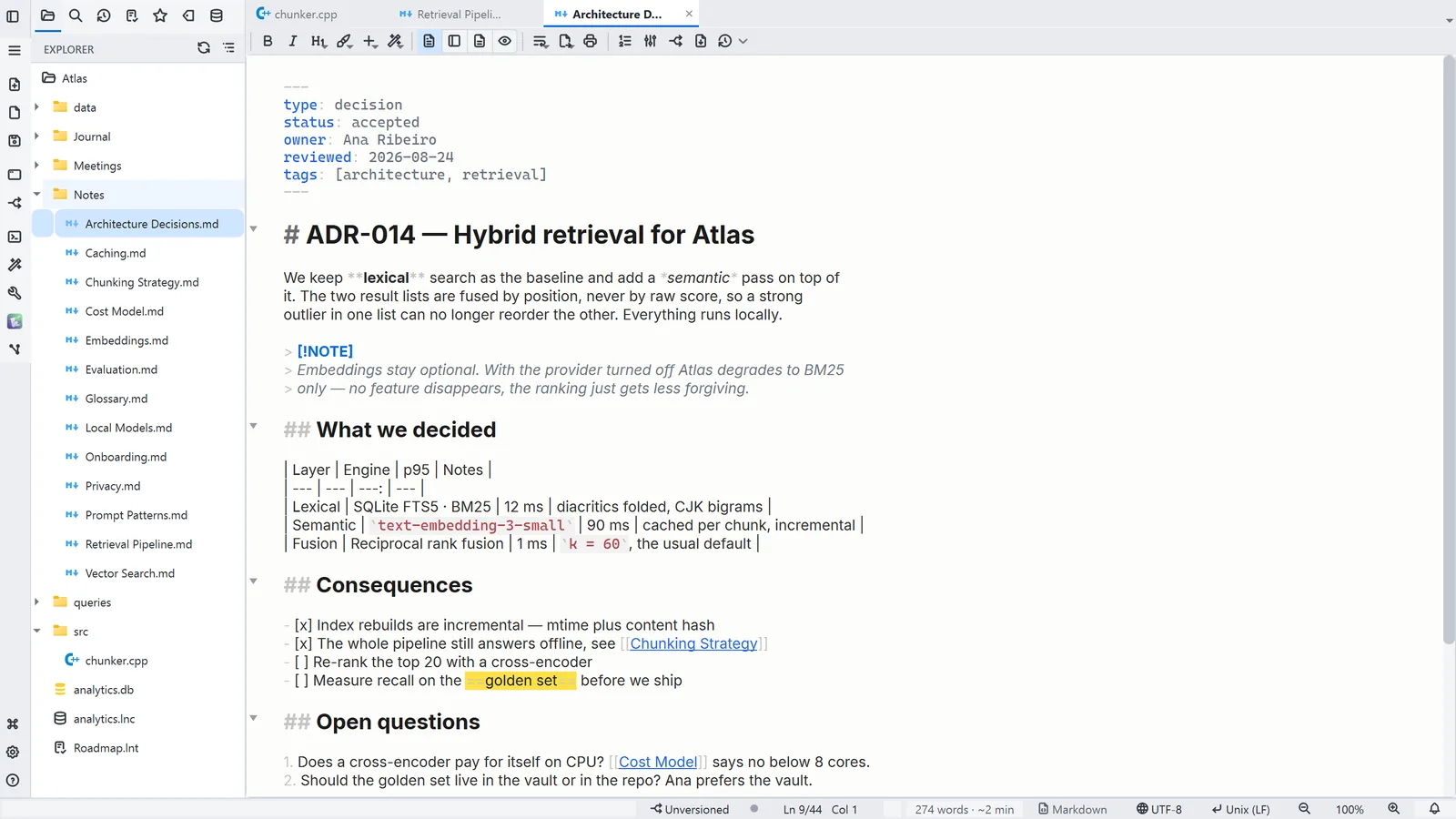The height and width of the screenshot is (819, 1456).
Task: Uncheck Index rebuilds are incremental task
Action: pos(303,625)
